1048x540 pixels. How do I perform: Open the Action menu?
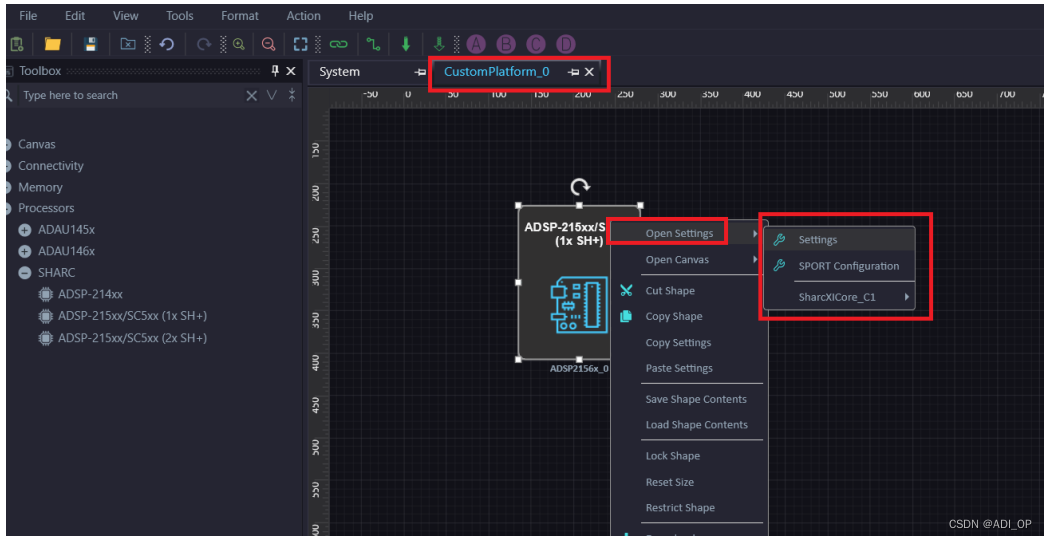(x=303, y=15)
